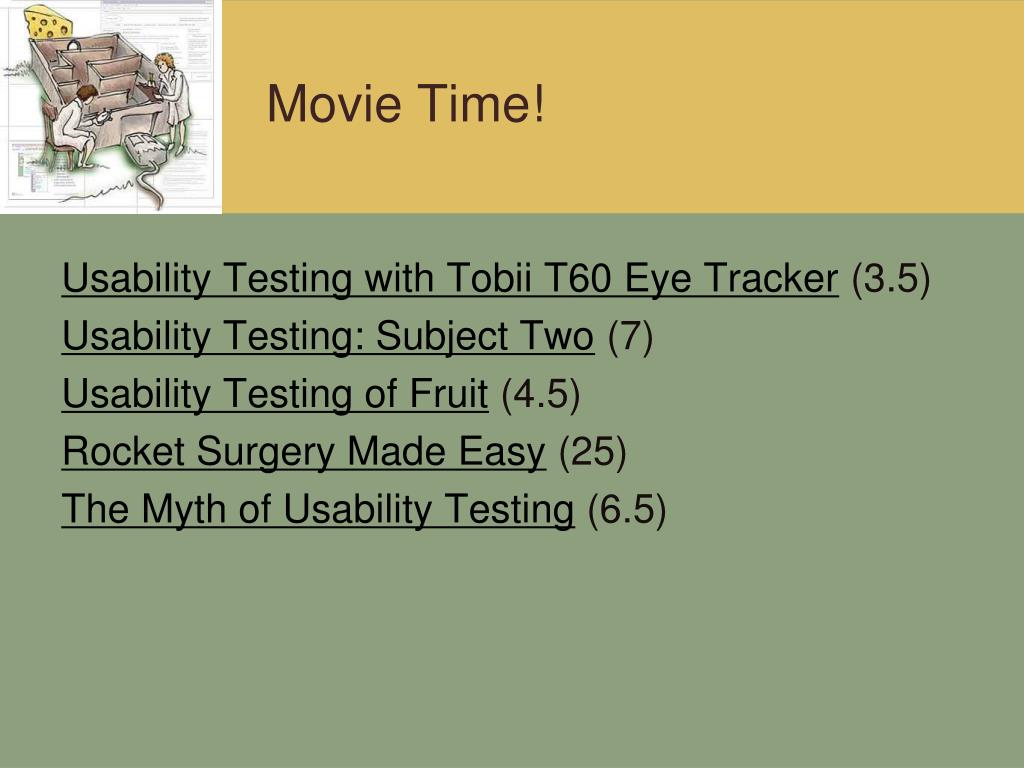Click the seated researcher in the illustration
The width and height of the screenshot is (1024, 768).
tap(75, 127)
